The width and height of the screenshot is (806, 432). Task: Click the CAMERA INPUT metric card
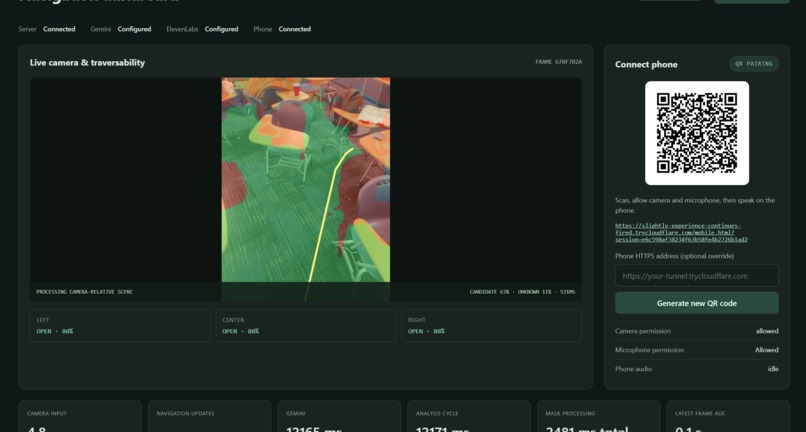coord(80,416)
